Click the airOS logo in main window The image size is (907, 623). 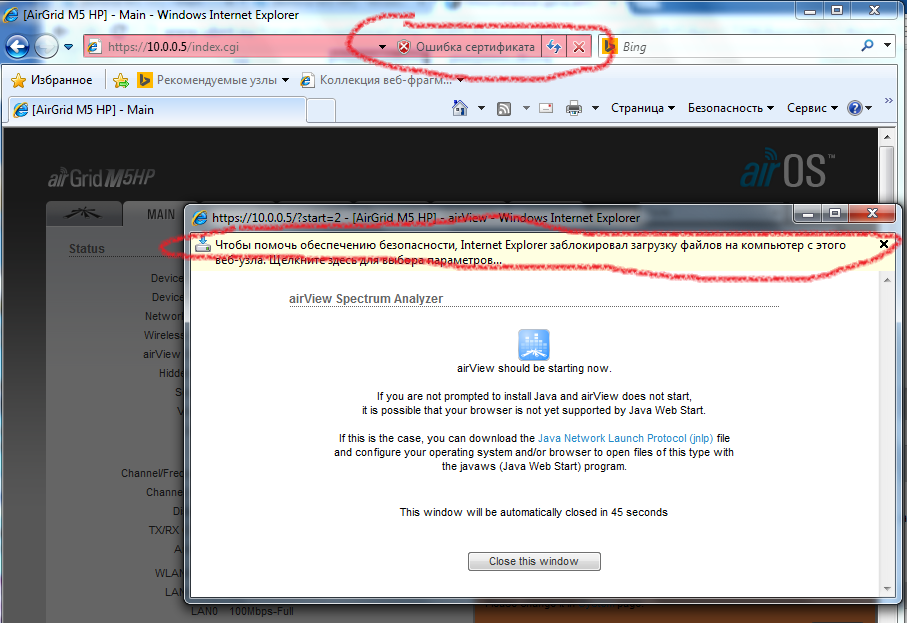coord(787,168)
